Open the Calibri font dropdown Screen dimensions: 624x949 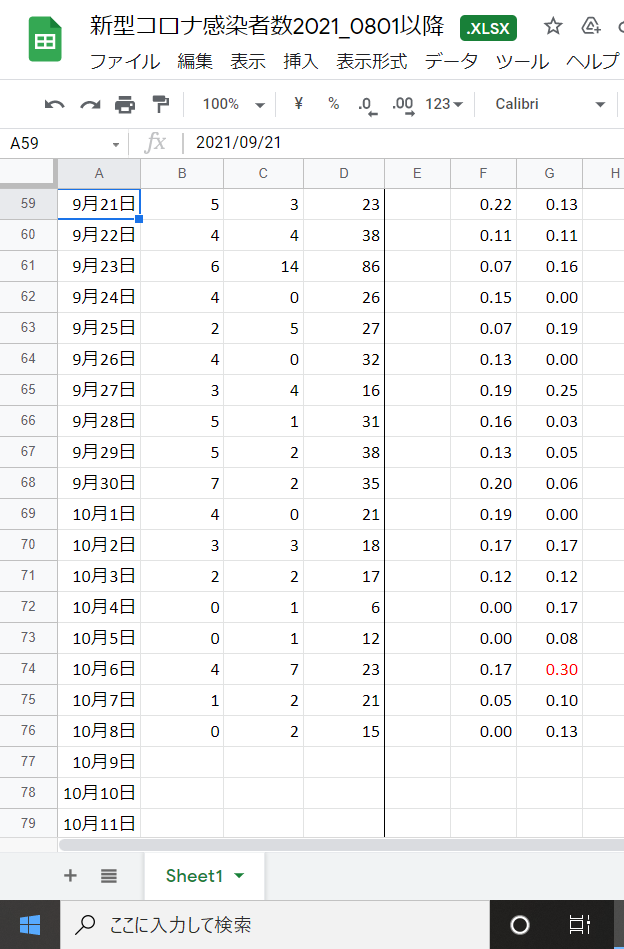(550, 104)
